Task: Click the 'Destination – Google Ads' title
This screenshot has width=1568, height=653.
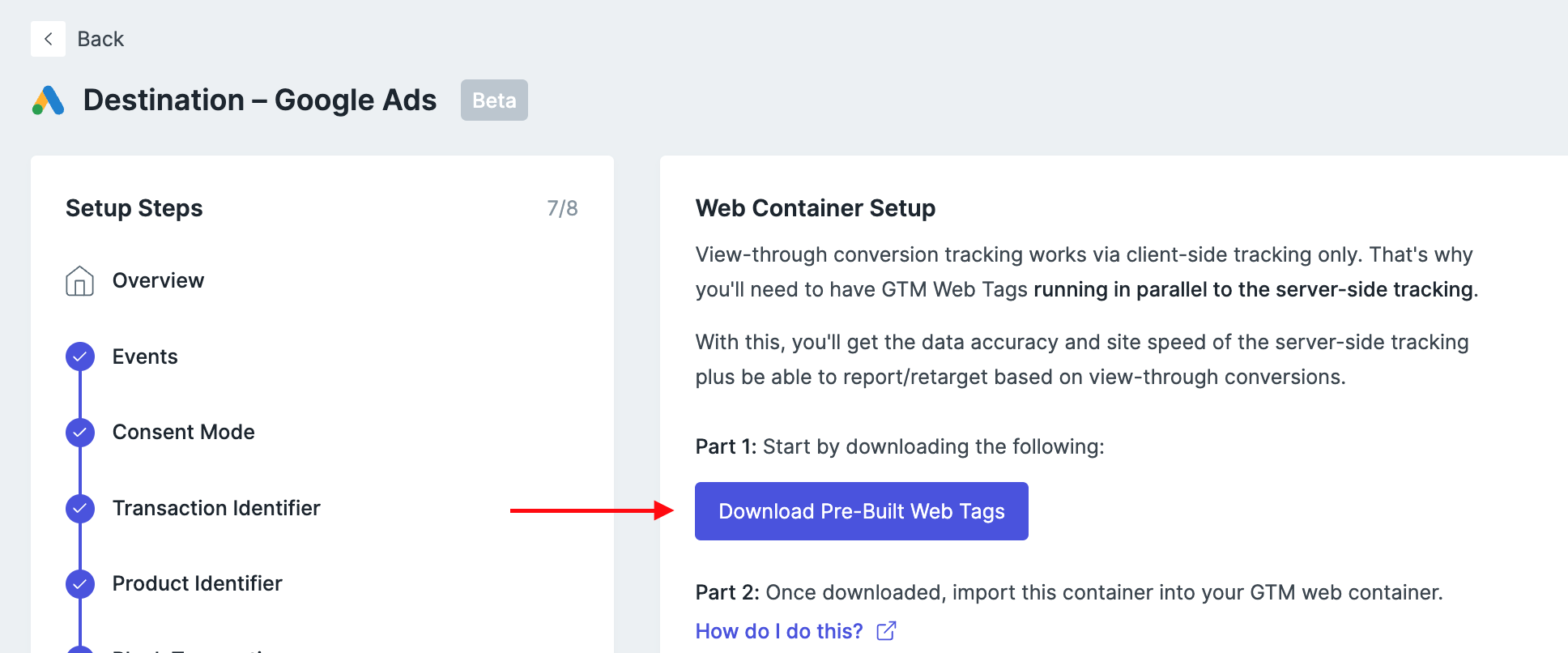Action: tap(260, 100)
